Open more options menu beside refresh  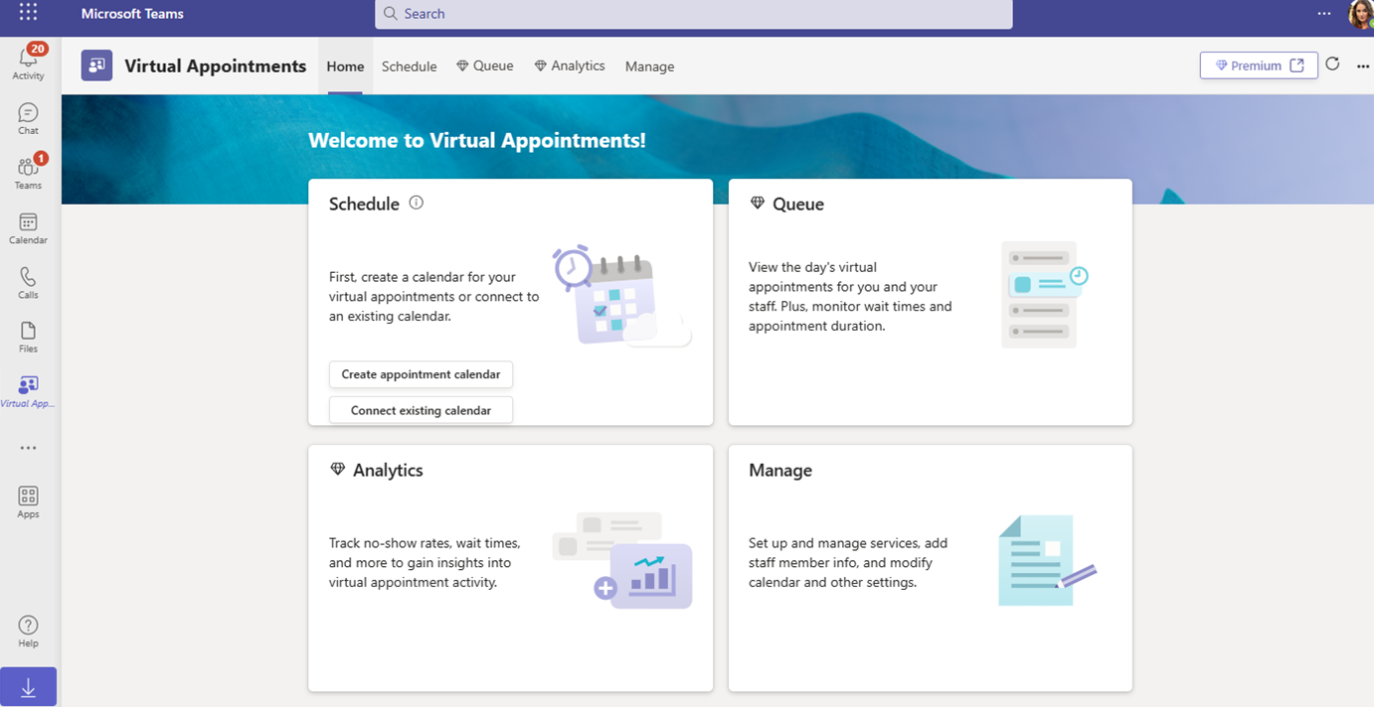tap(1362, 66)
